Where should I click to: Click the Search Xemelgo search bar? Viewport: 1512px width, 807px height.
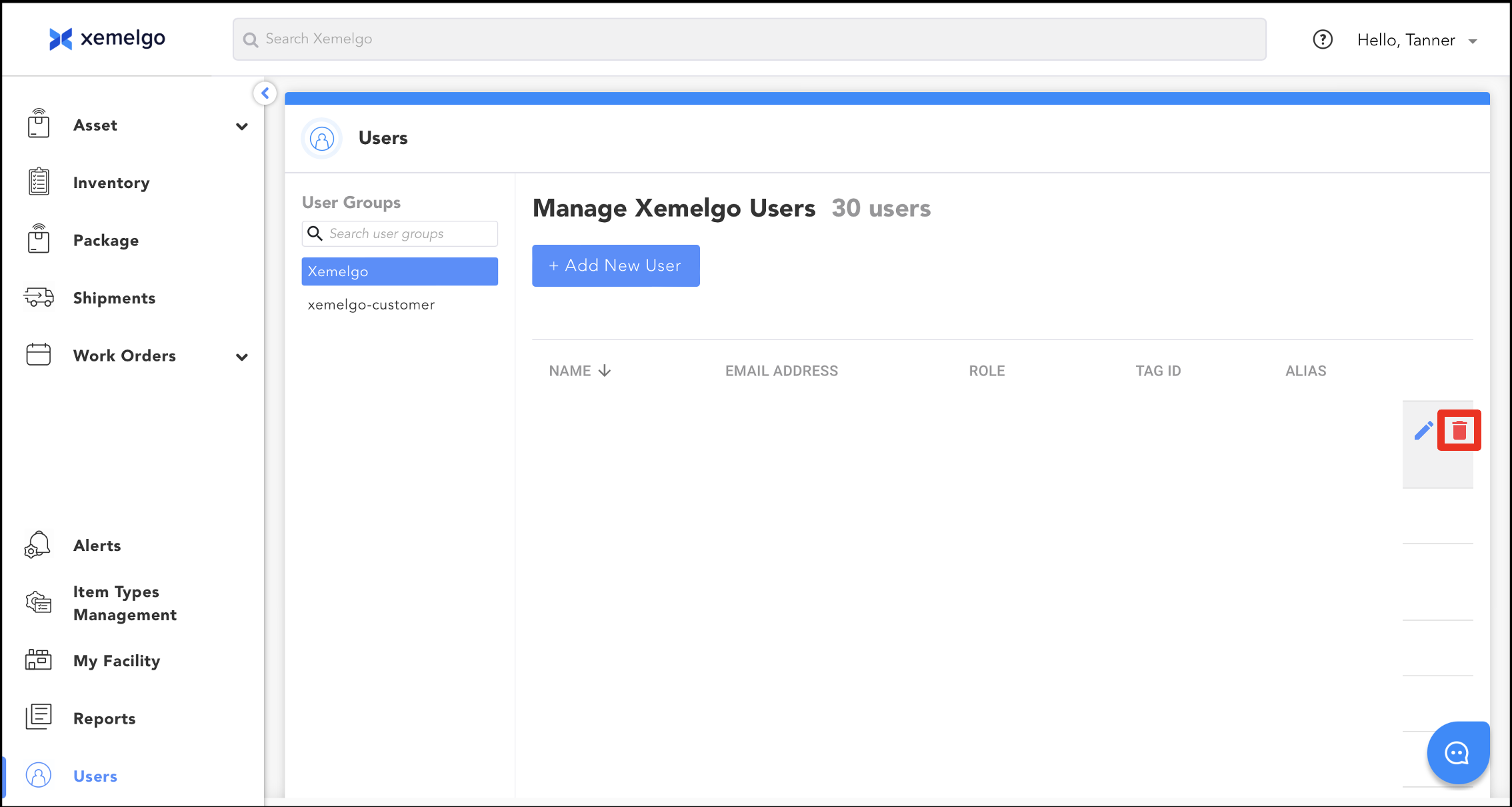click(x=749, y=39)
